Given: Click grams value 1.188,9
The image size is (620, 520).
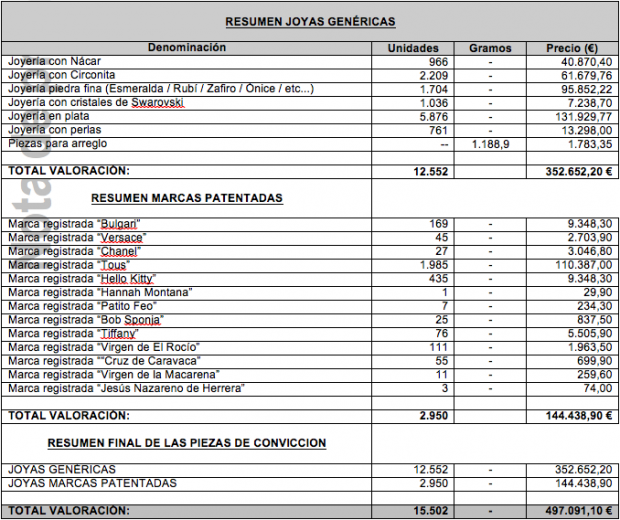Looking at the screenshot, I should 490,144.
